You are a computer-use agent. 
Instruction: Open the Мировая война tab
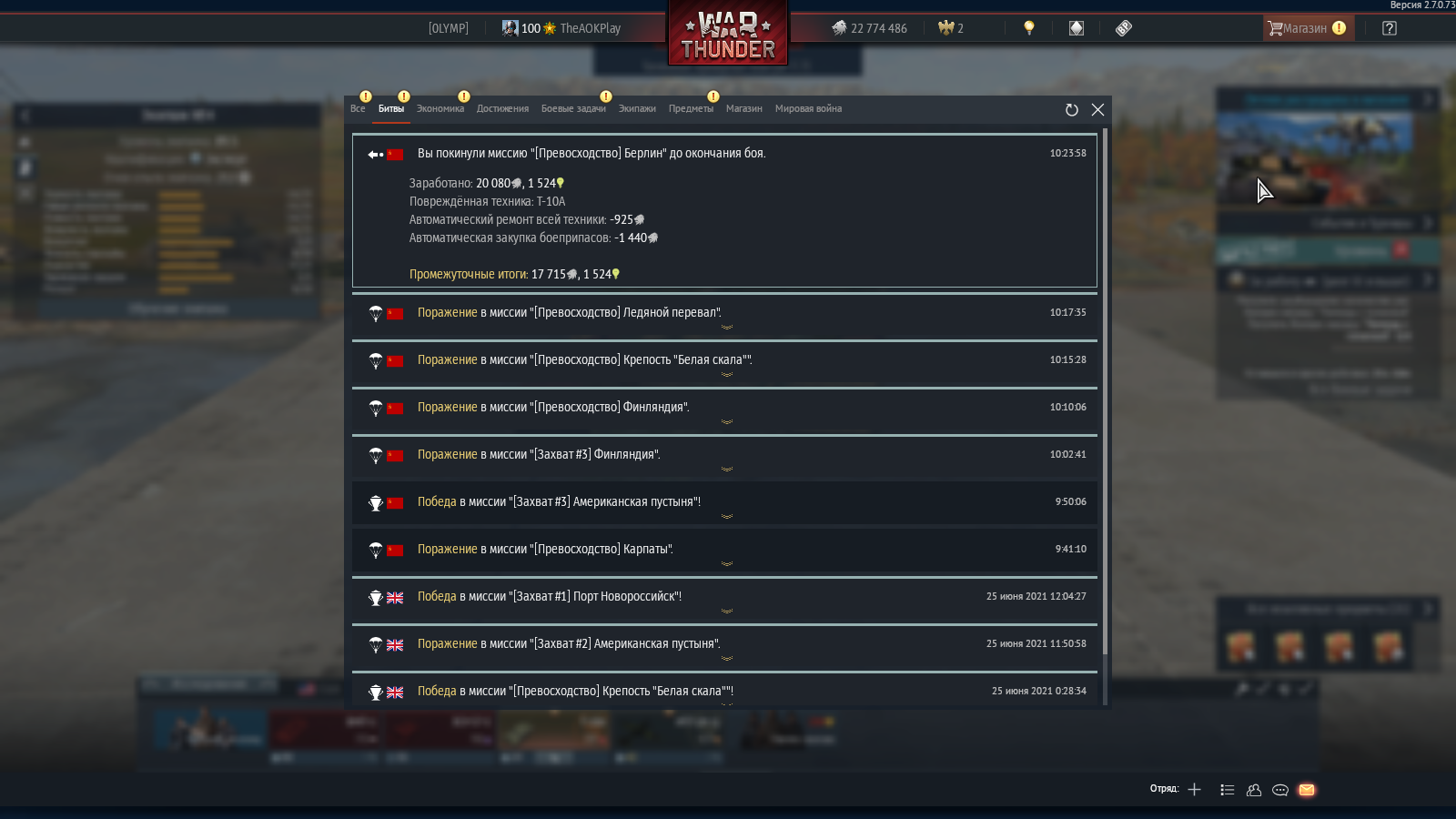click(x=808, y=108)
